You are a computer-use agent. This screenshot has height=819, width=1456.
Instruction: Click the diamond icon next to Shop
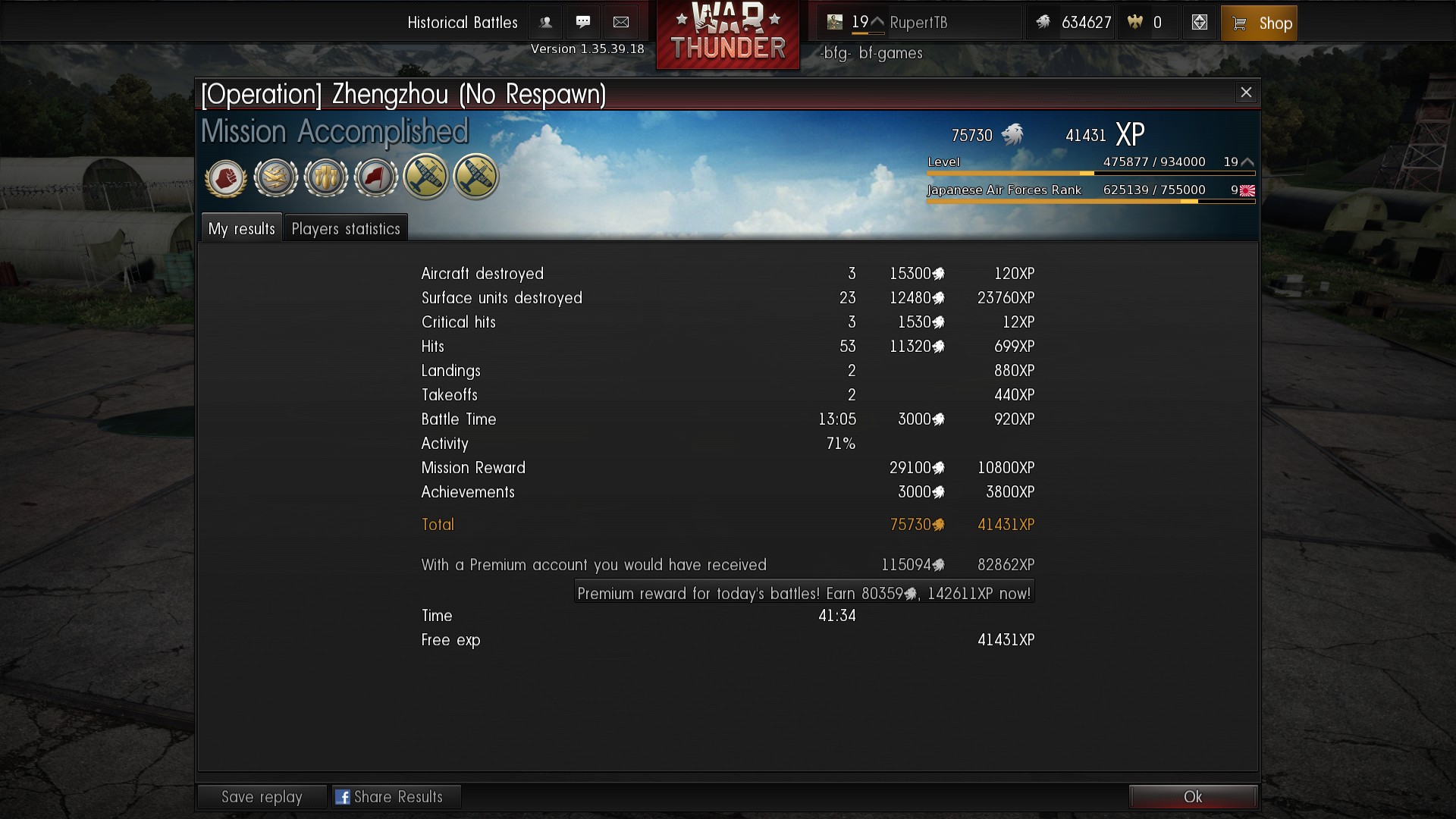coord(1199,23)
